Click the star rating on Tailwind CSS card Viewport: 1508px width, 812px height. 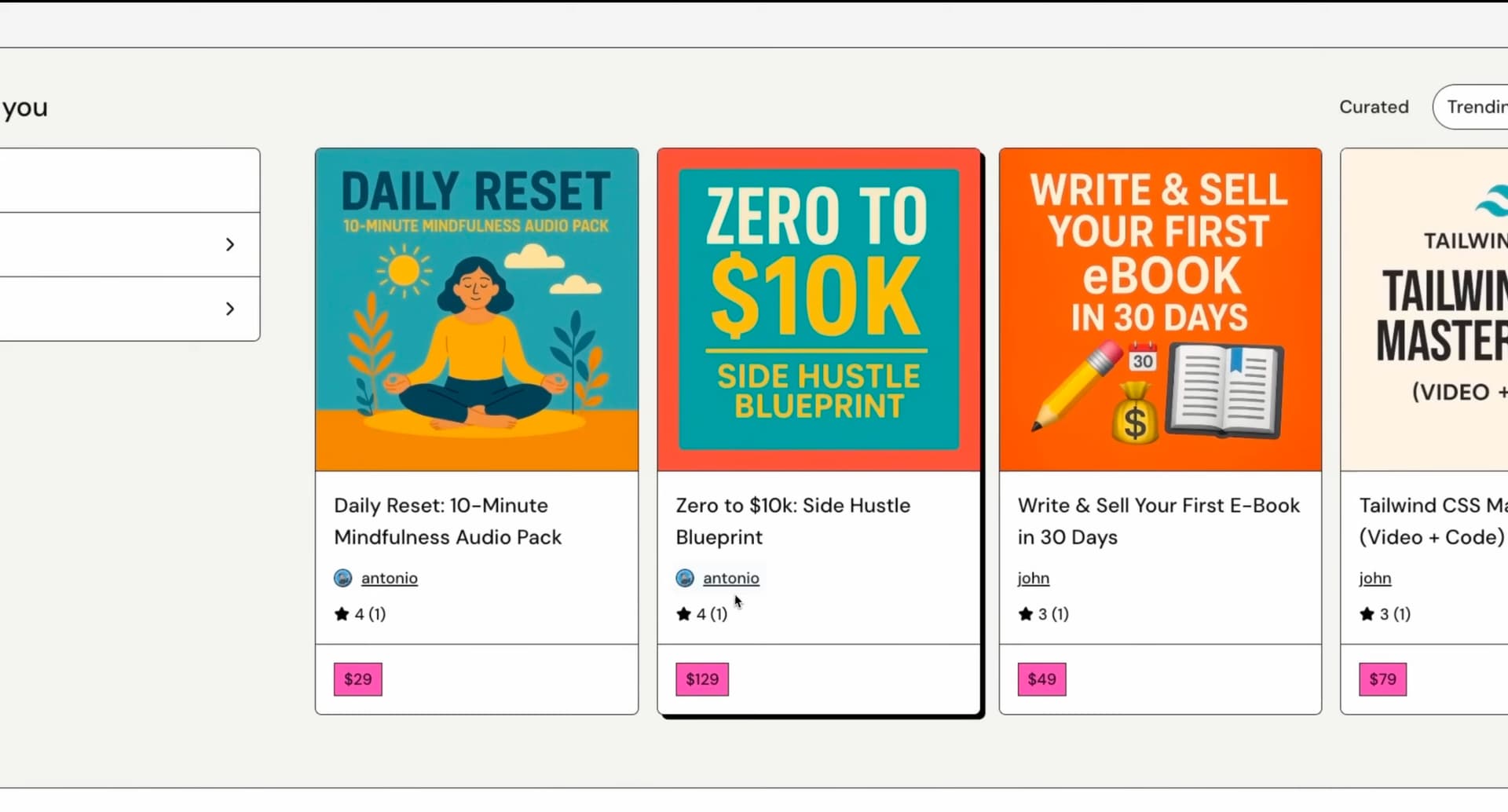pos(1385,614)
